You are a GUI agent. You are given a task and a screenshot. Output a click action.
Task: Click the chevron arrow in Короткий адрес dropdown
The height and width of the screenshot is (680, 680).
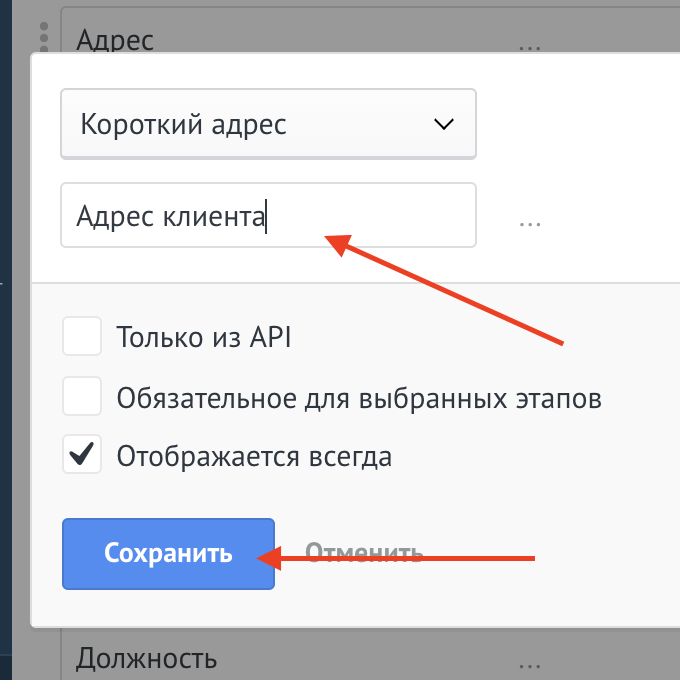click(x=443, y=125)
